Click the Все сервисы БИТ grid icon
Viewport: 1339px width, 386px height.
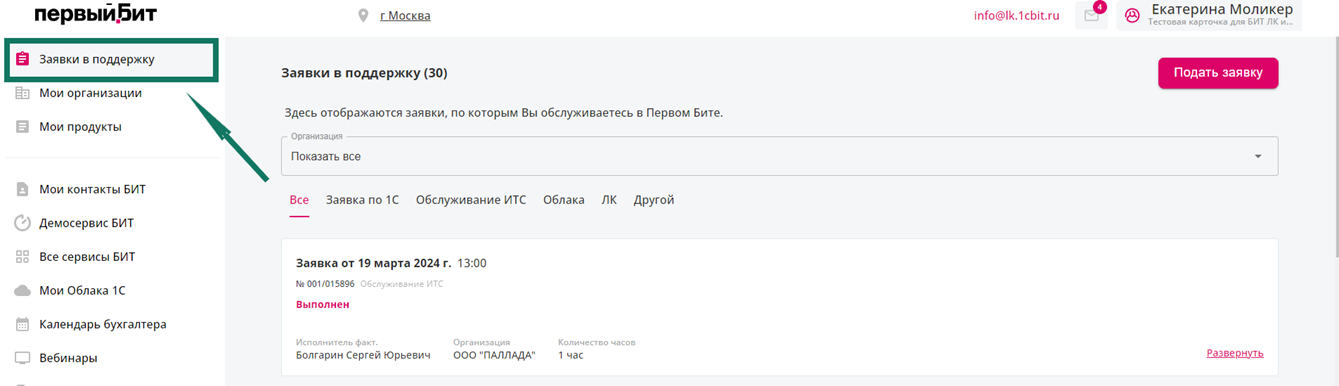(x=23, y=257)
